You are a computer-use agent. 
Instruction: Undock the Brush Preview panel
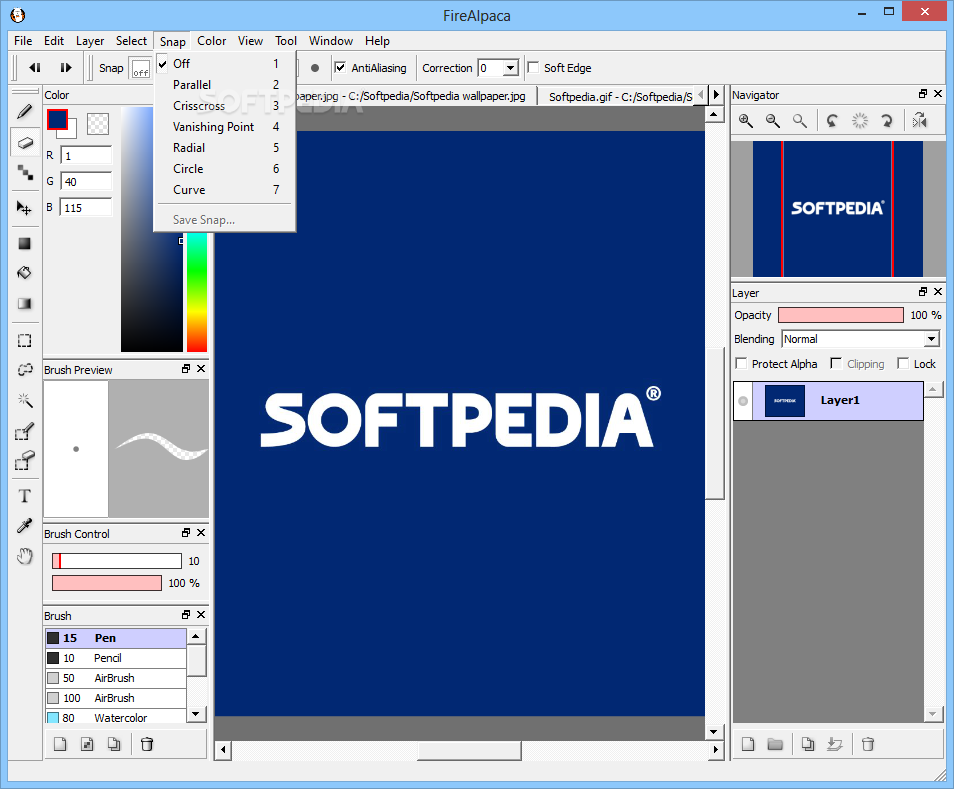click(186, 369)
